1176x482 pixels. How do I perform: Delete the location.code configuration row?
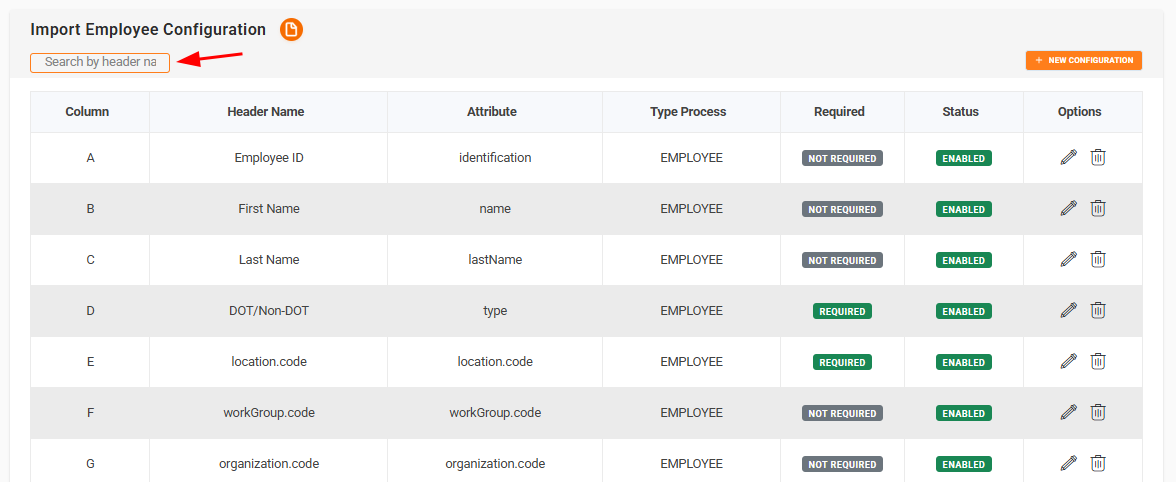1097,361
